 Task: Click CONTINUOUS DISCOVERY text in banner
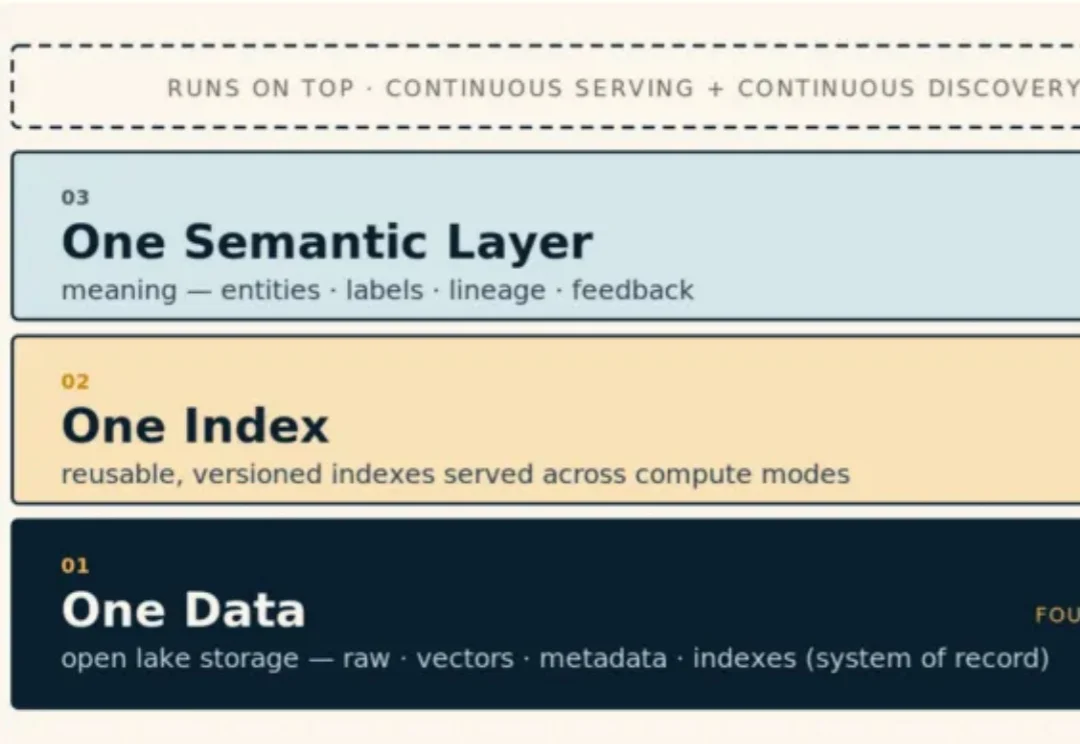(x=908, y=88)
